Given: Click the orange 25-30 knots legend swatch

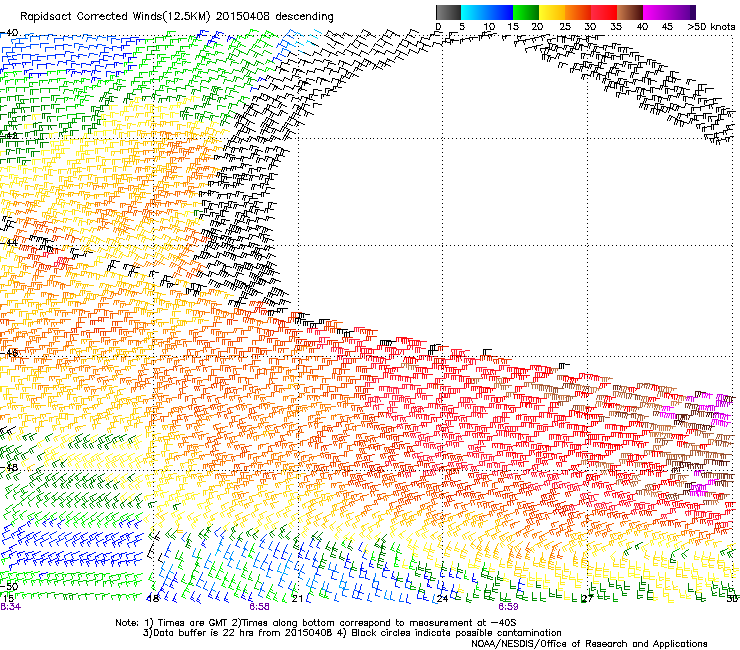Looking at the screenshot, I should [x=578, y=12].
